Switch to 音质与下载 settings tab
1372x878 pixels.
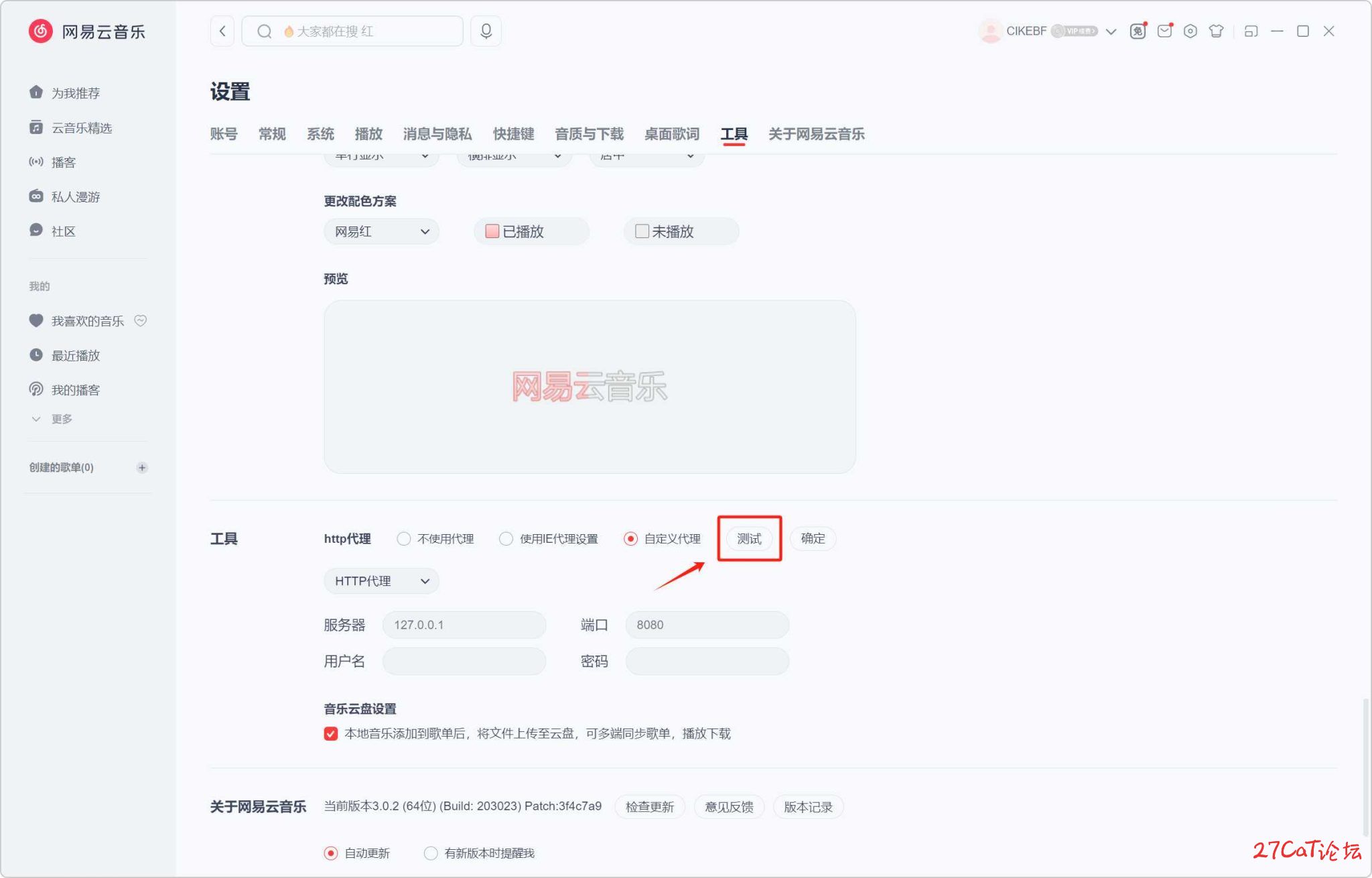click(590, 134)
